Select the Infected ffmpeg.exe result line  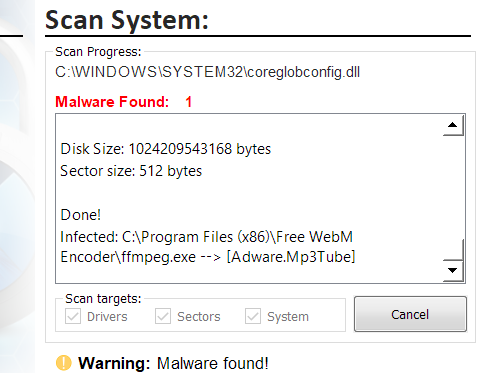(x=208, y=247)
